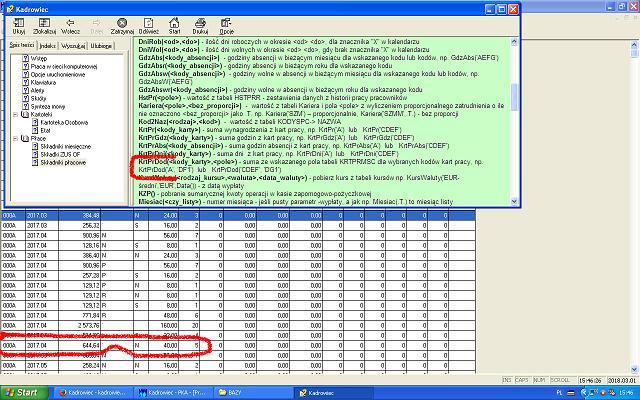Print the topic using Drukuj

click(200, 25)
